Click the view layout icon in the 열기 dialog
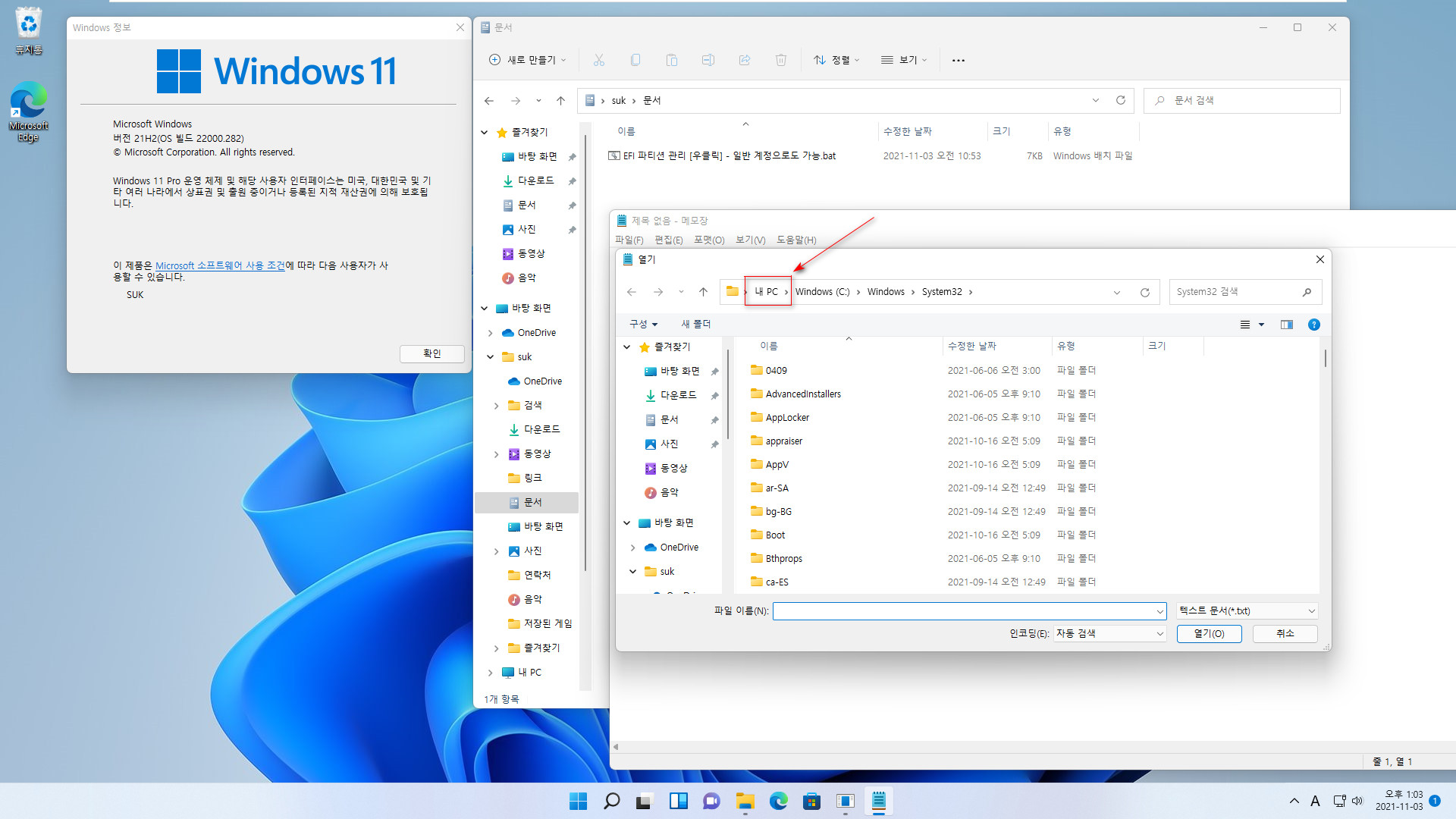This screenshot has width=1456, height=819. [1245, 325]
